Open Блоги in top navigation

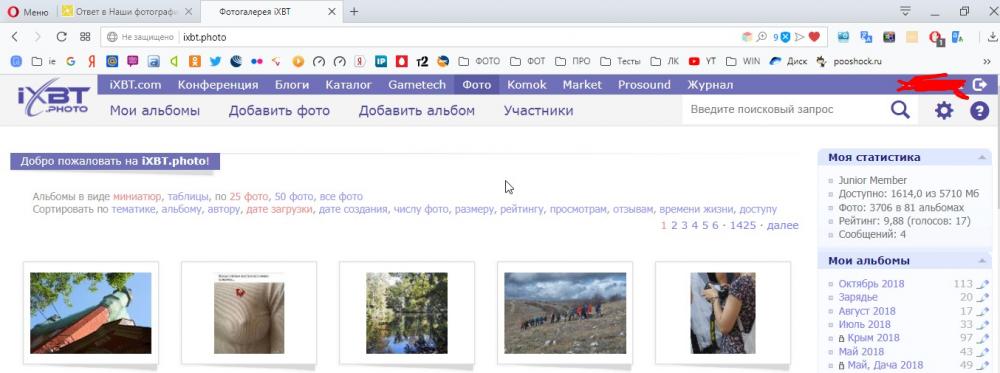click(x=292, y=85)
